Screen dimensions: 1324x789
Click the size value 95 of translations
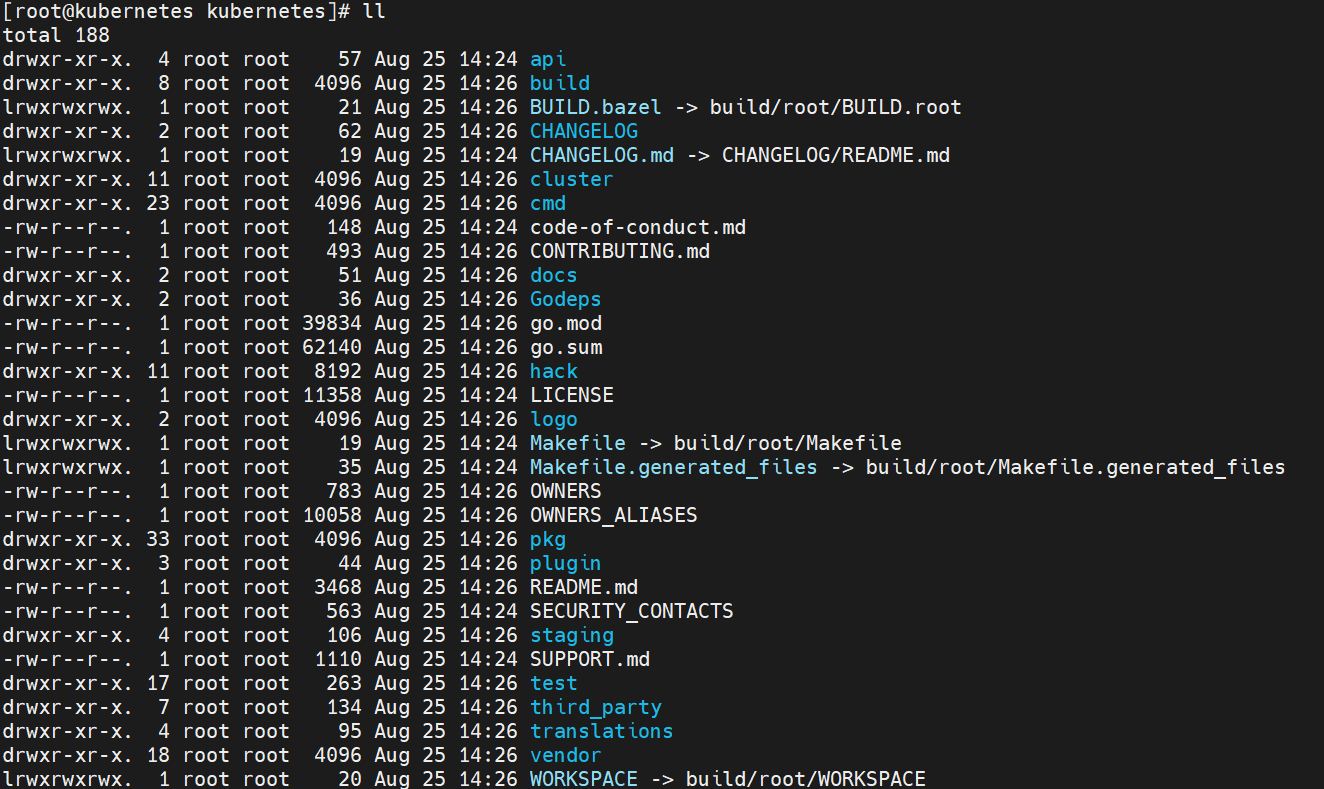point(350,731)
